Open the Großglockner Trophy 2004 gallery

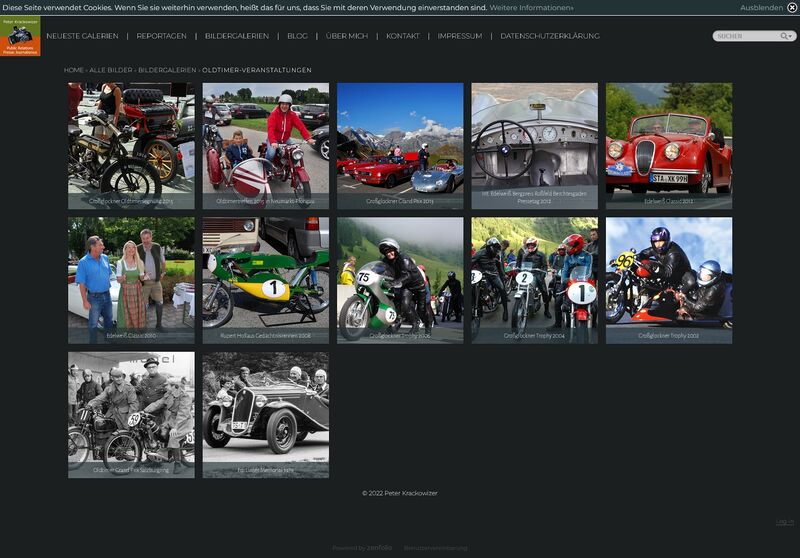tap(535, 280)
